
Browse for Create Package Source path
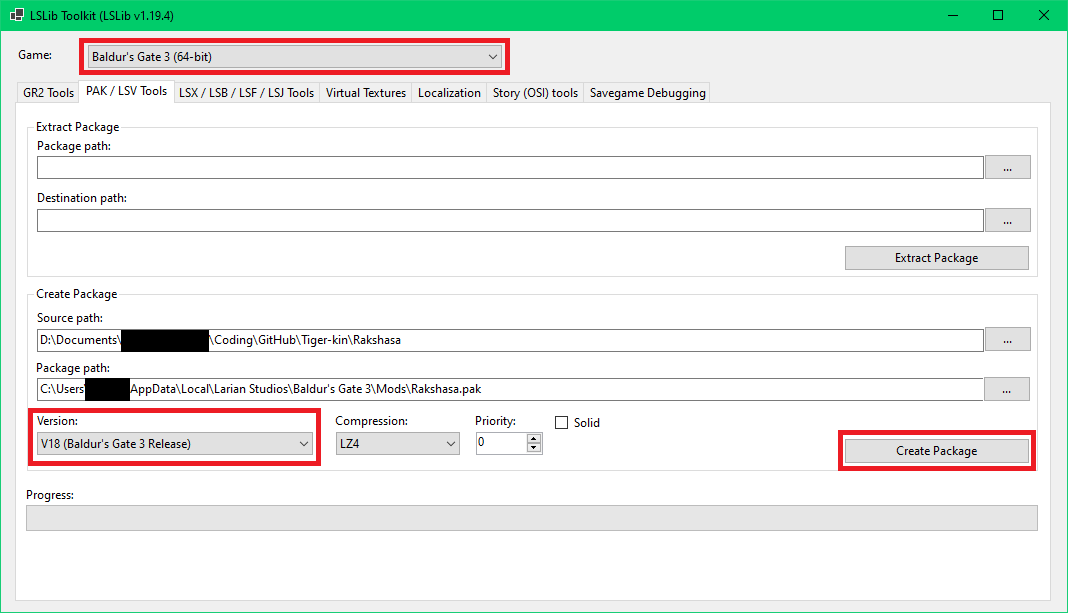(1007, 340)
